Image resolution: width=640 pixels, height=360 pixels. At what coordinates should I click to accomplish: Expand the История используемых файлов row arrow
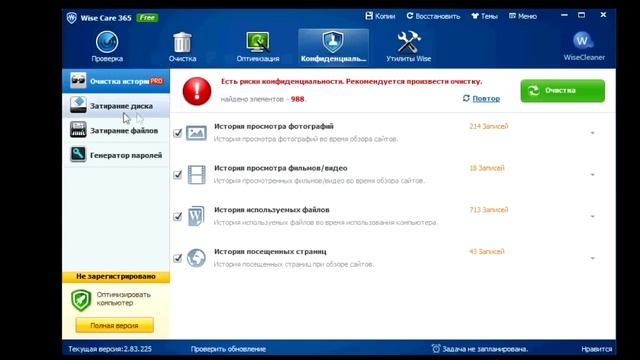[x=592, y=216]
